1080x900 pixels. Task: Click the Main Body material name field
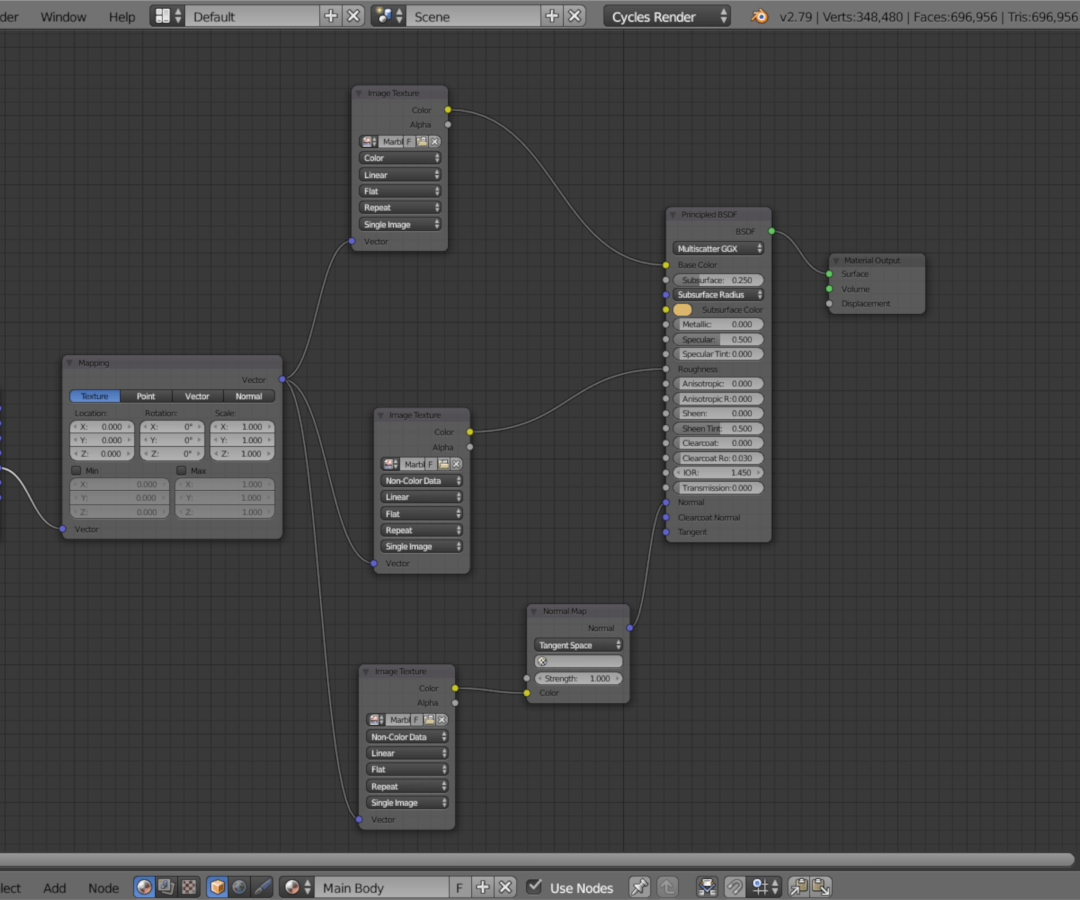coord(382,888)
